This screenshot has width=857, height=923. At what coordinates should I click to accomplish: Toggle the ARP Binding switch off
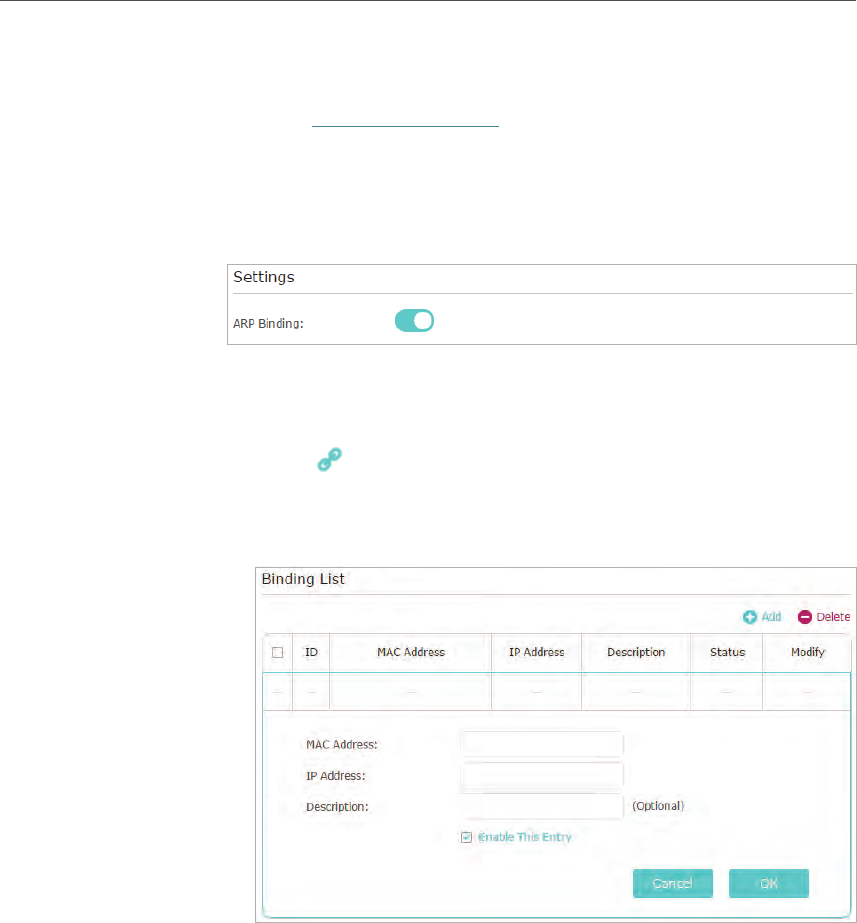click(414, 321)
